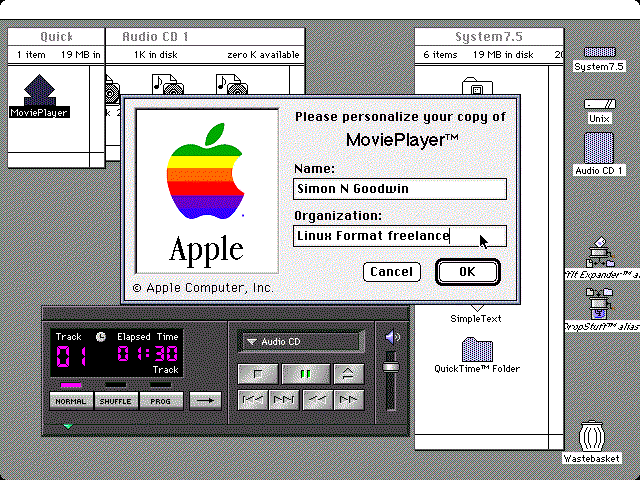Click Cancel in the personalize dialog

(391, 272)
